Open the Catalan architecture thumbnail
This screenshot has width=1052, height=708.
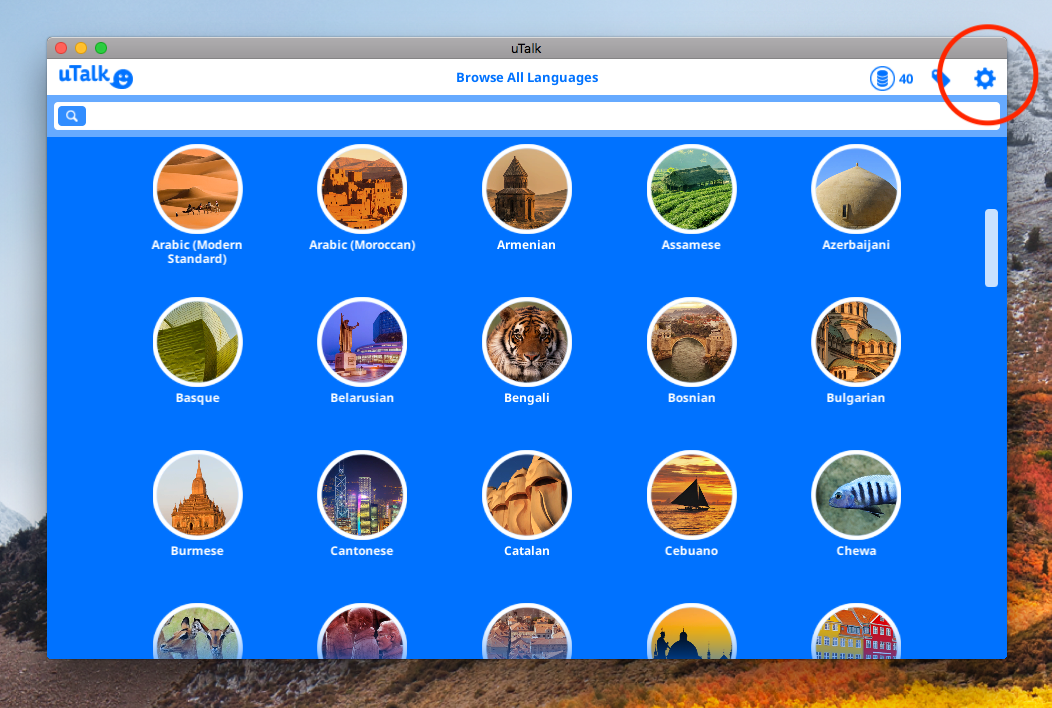526,495
